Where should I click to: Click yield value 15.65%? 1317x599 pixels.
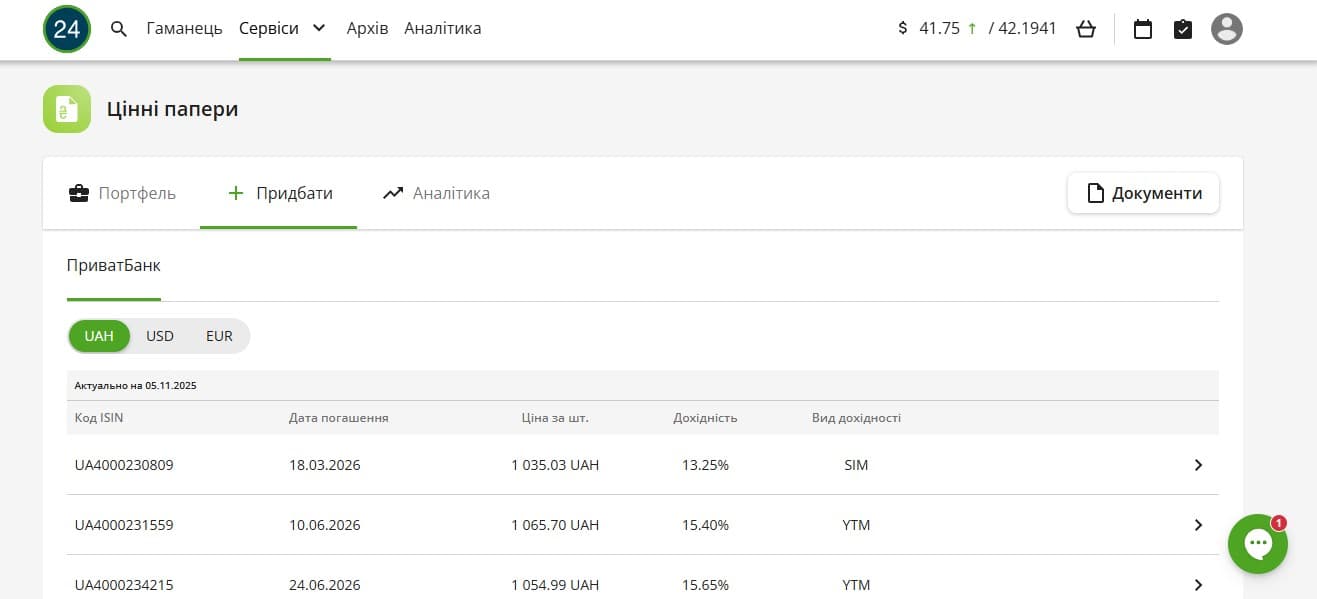coord(705,585)
